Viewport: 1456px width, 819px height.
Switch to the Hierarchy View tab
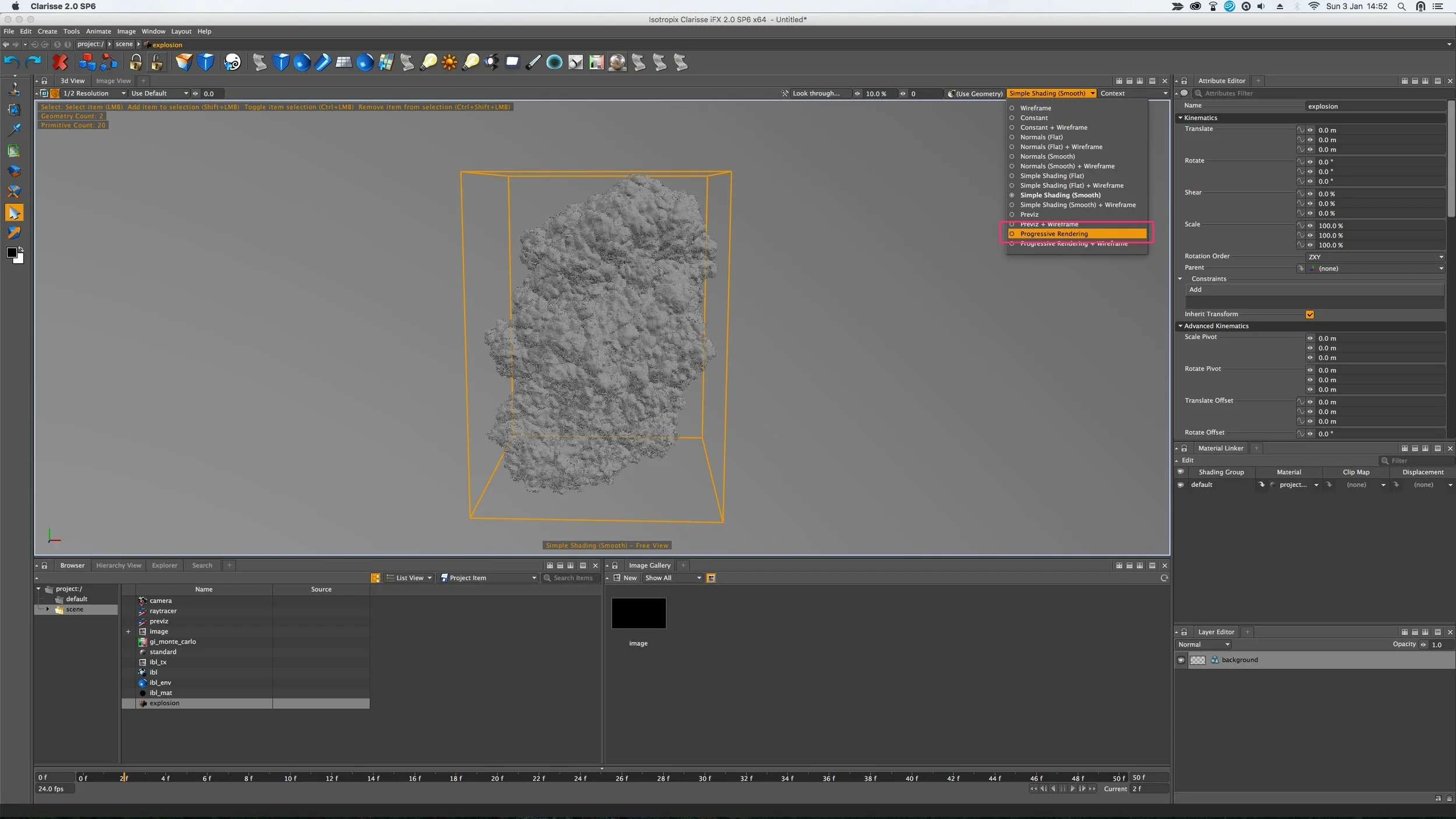(118, 566)
